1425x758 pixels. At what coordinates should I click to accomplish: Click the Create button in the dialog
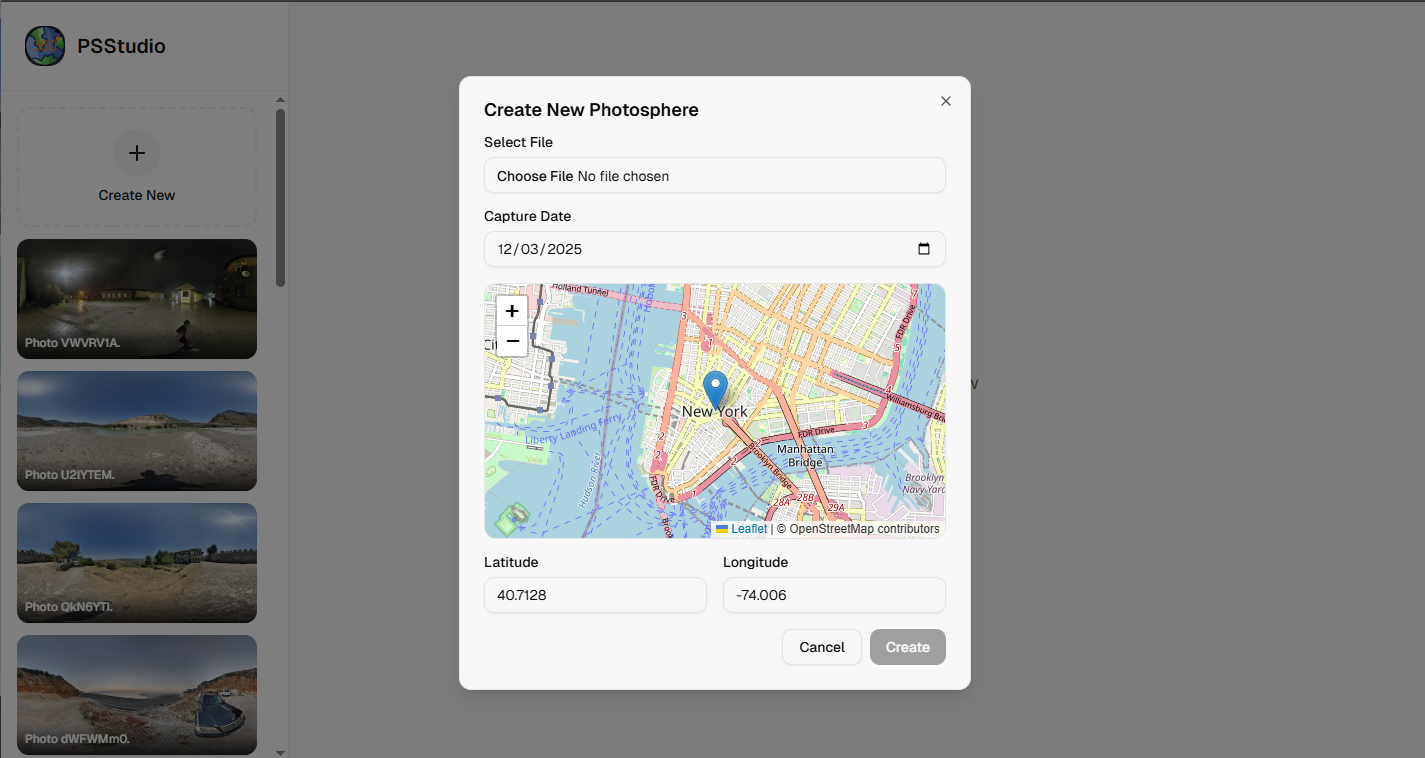[908, 647]
